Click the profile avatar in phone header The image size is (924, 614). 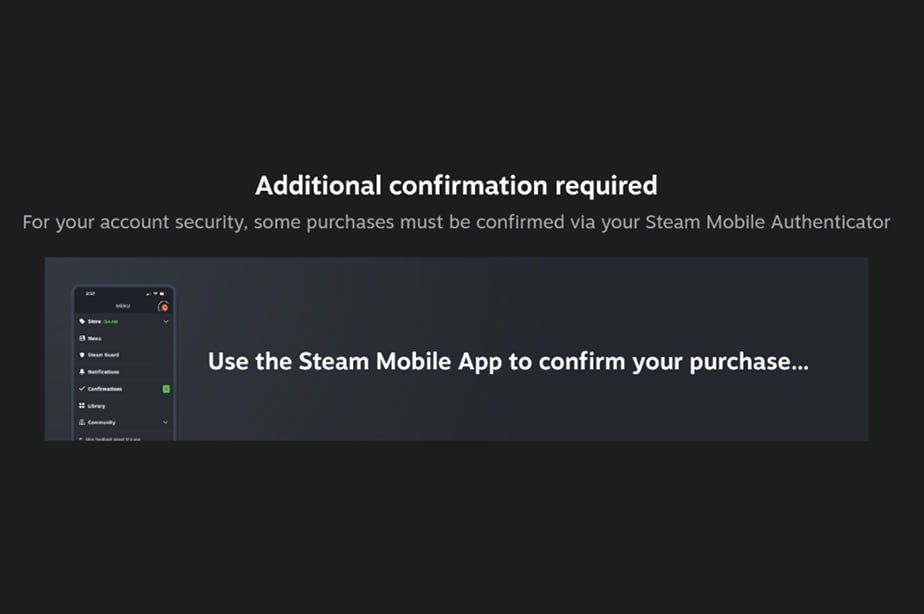(x=164, y=307)
